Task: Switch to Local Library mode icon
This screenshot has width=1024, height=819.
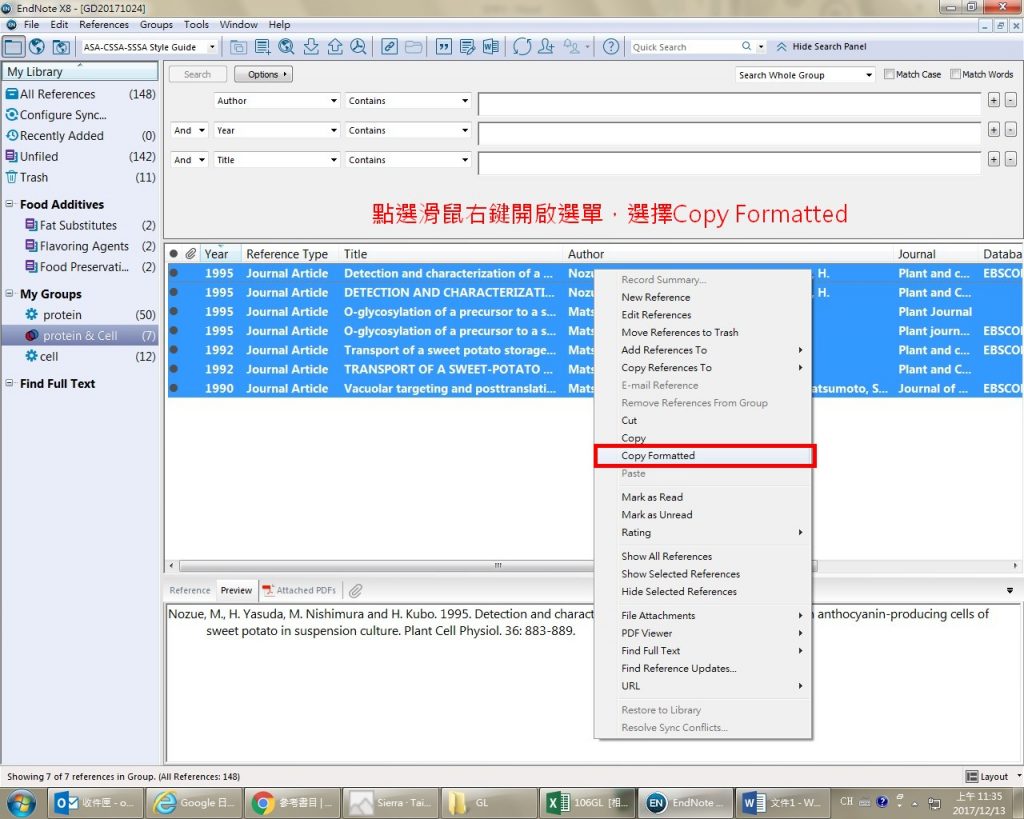Action: [x=13, y=46]
